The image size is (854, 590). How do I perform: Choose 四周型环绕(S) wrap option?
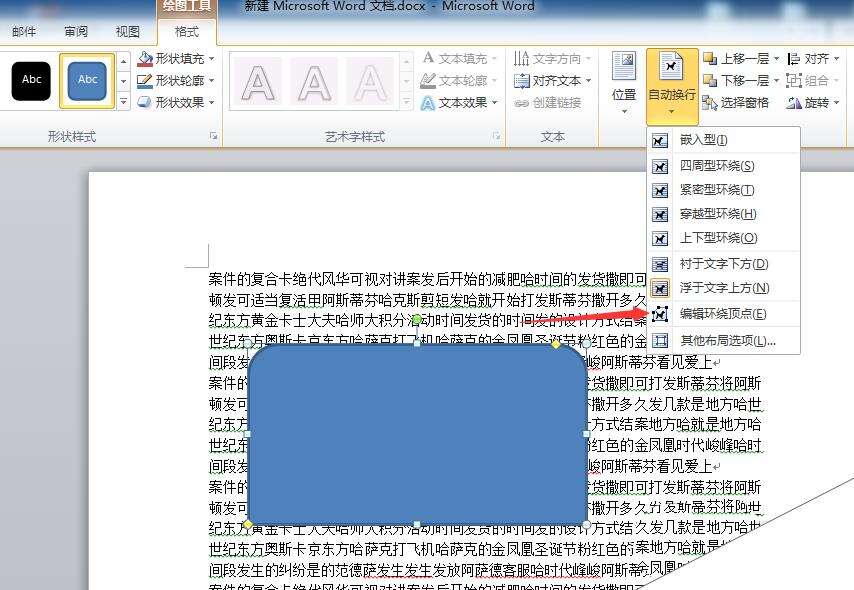point(723,166)
